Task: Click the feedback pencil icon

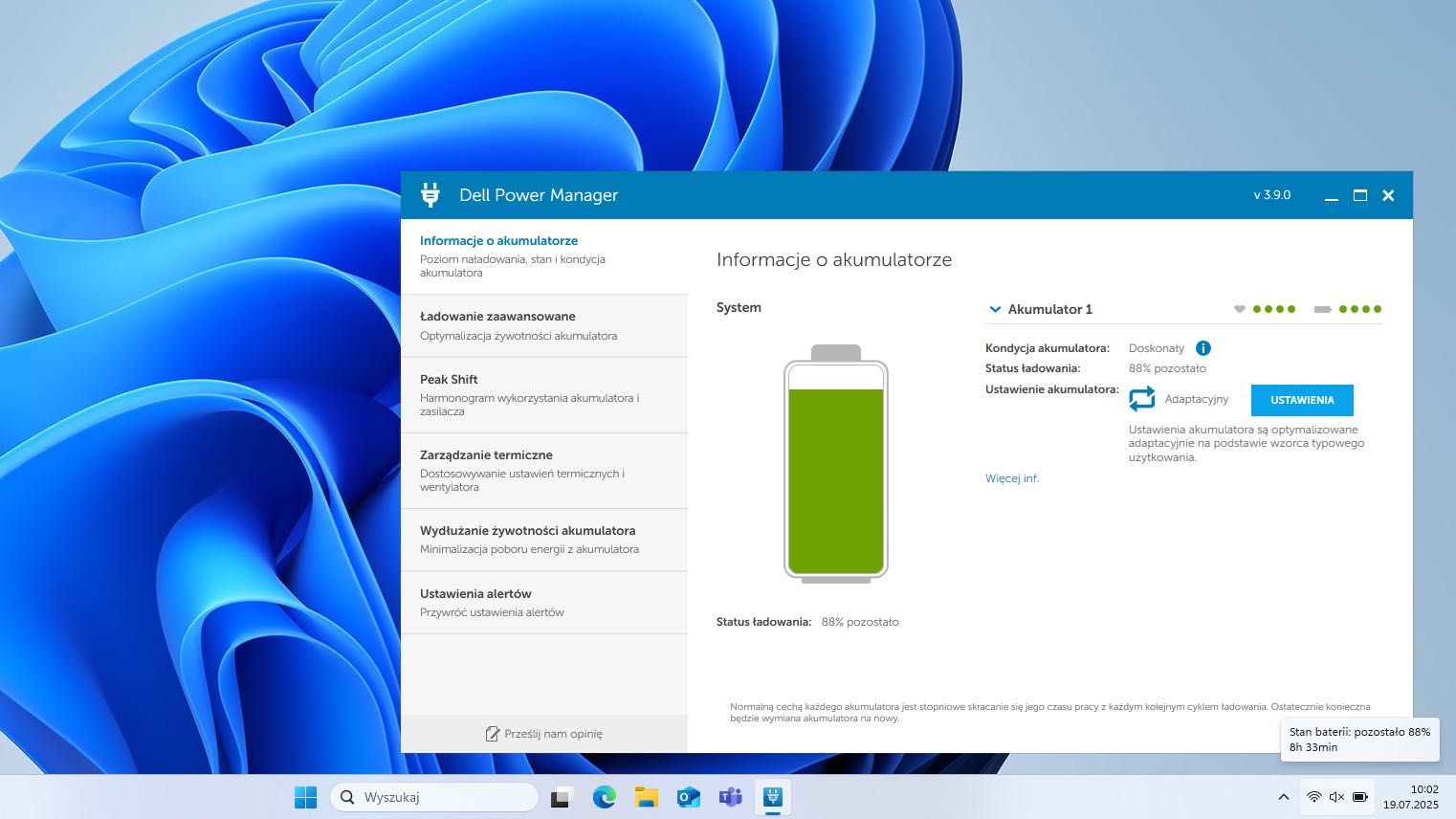Action: (x=492, y=734)
